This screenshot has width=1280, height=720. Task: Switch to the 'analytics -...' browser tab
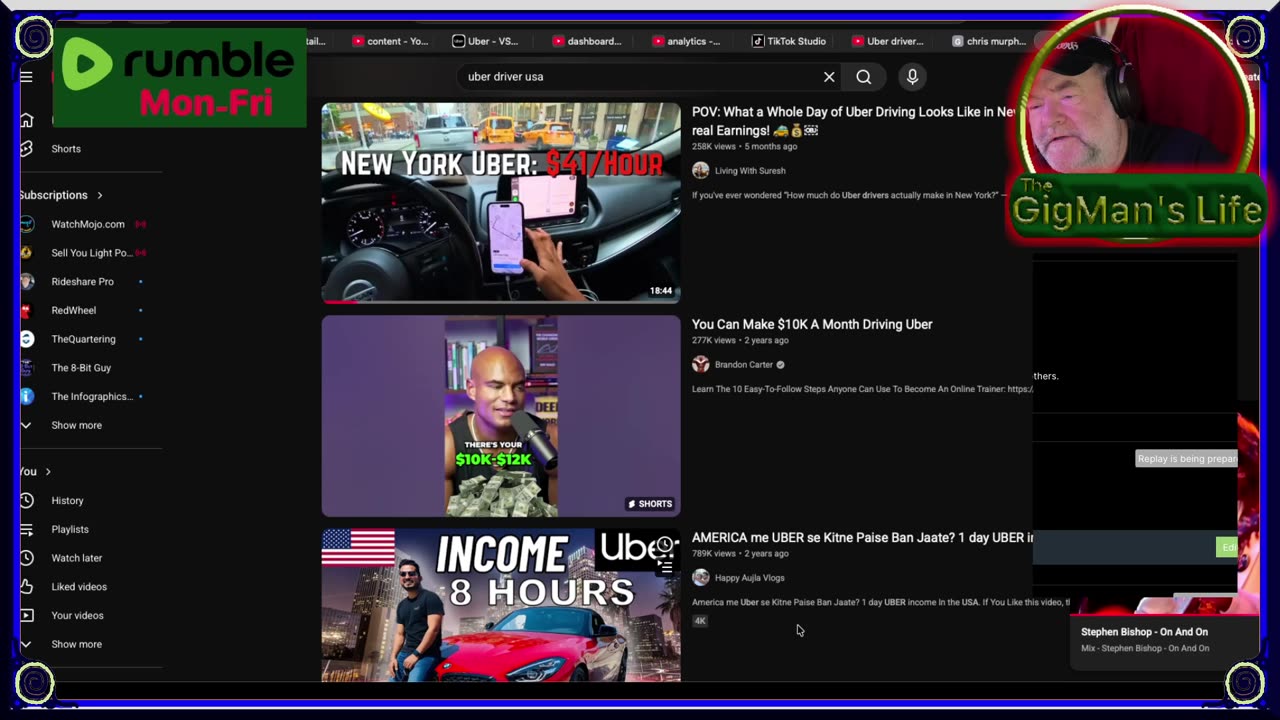687,41
